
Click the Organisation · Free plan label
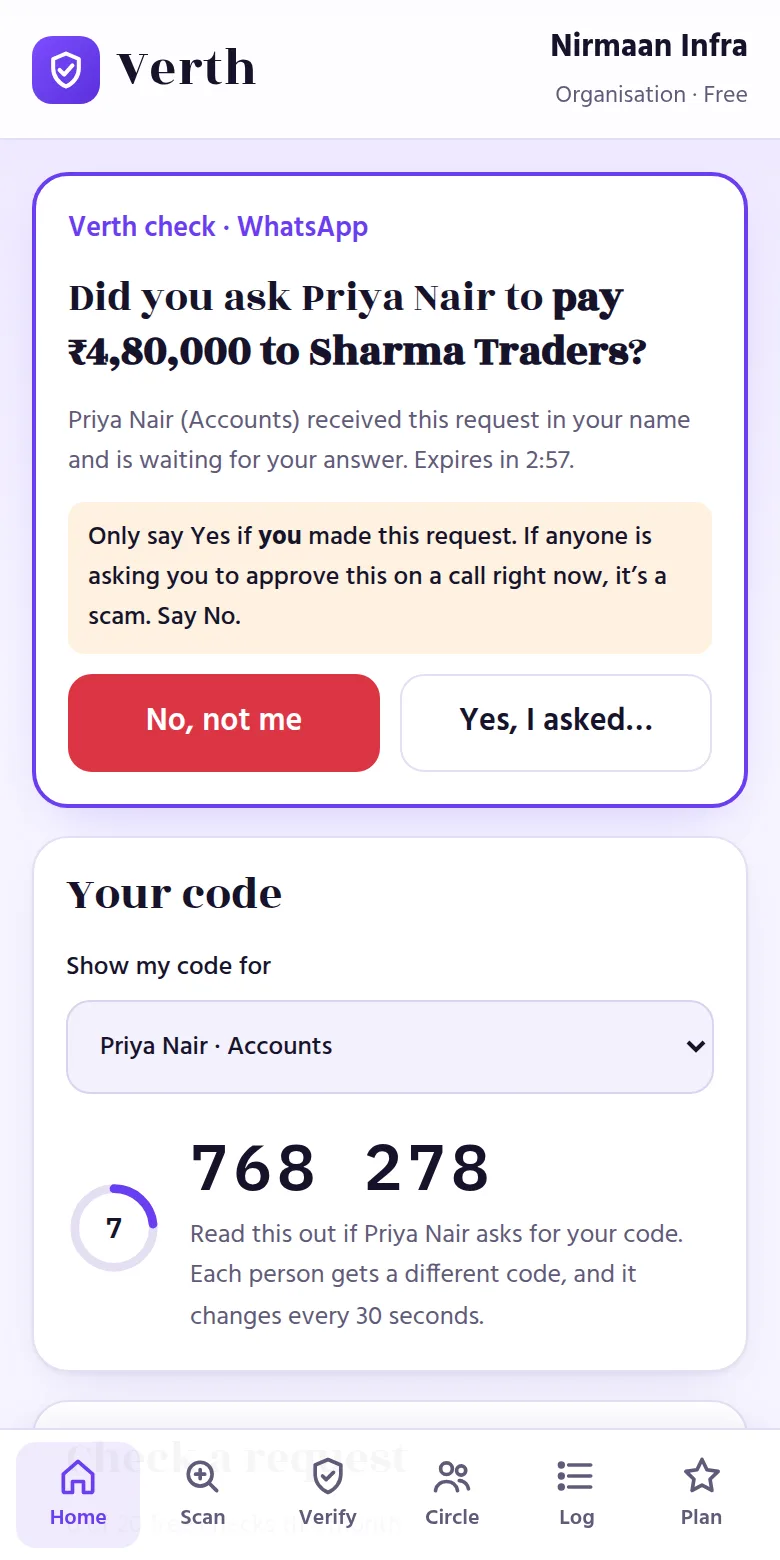click(651, 95)
